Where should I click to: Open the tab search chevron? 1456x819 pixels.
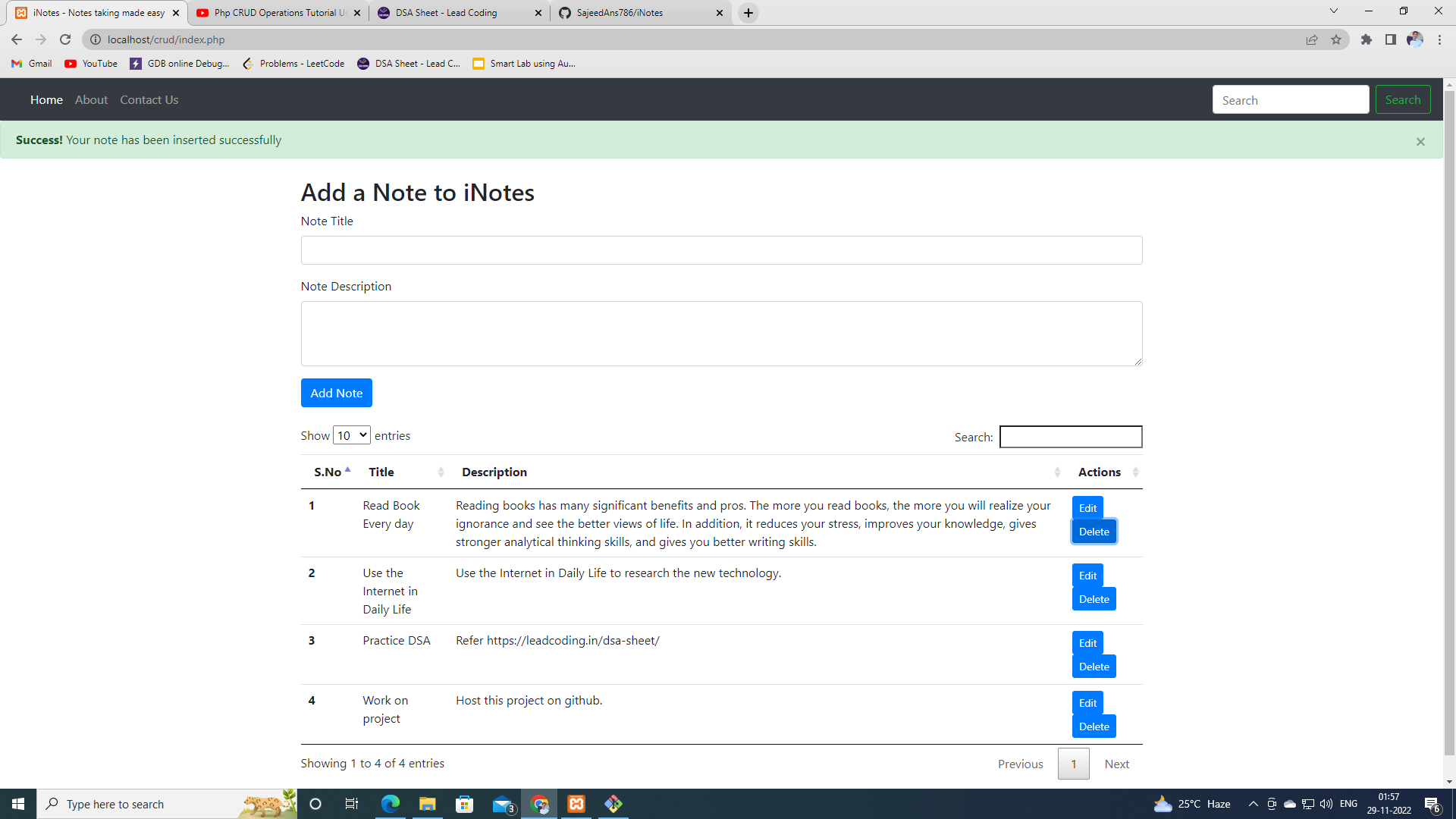(x=1334, y=11)
